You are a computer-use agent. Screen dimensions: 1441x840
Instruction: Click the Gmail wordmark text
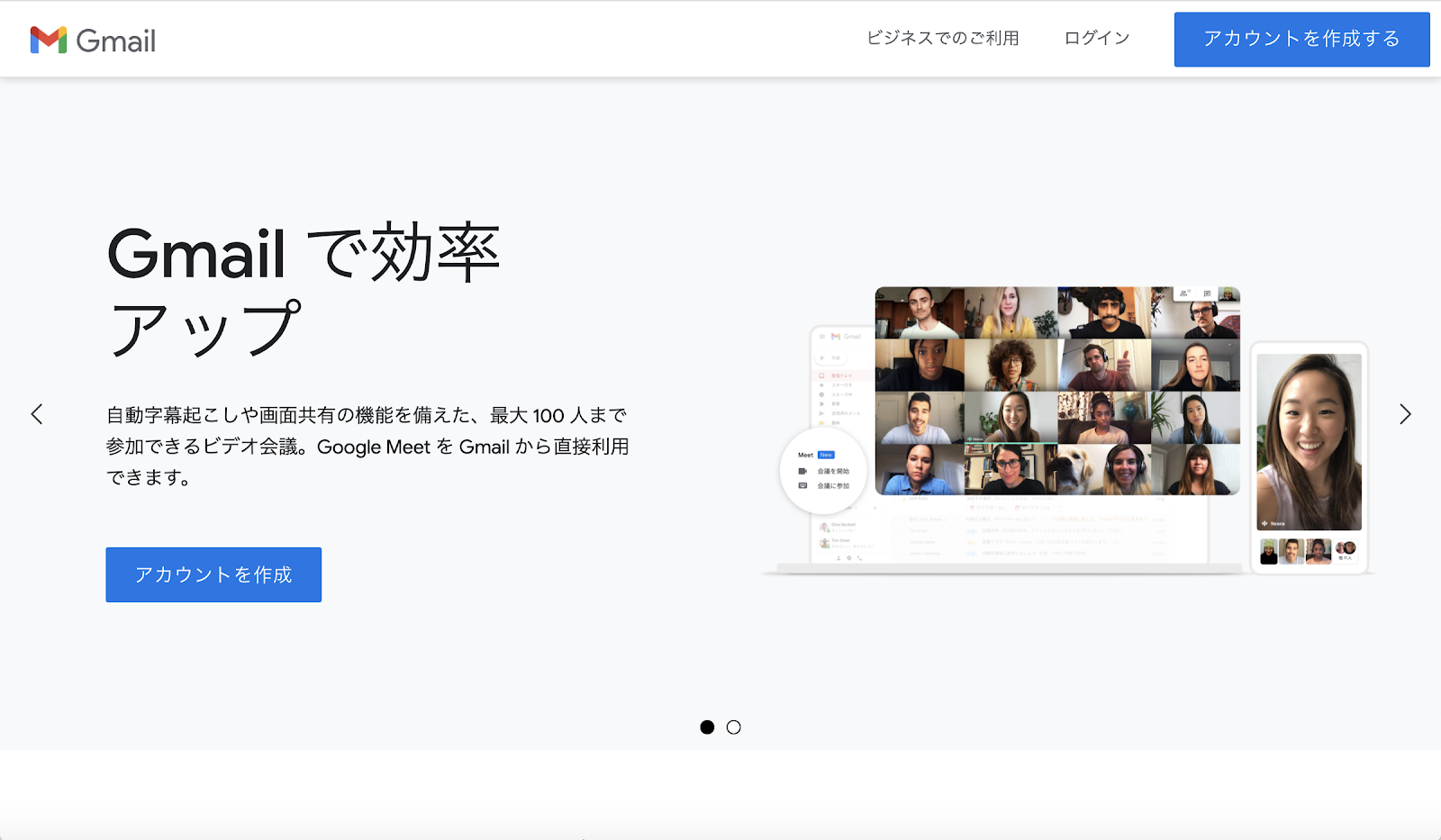(116, 41)
